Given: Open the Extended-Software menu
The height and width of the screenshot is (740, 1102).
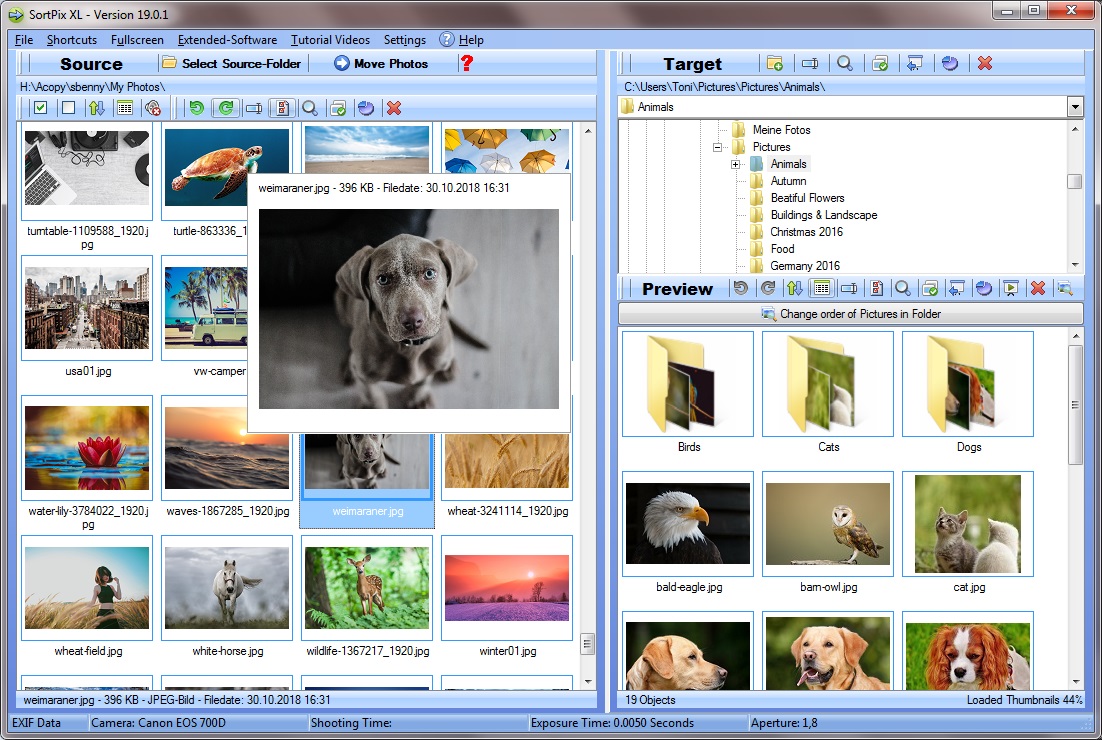Looking at the screenshot, I should point(227,40).
